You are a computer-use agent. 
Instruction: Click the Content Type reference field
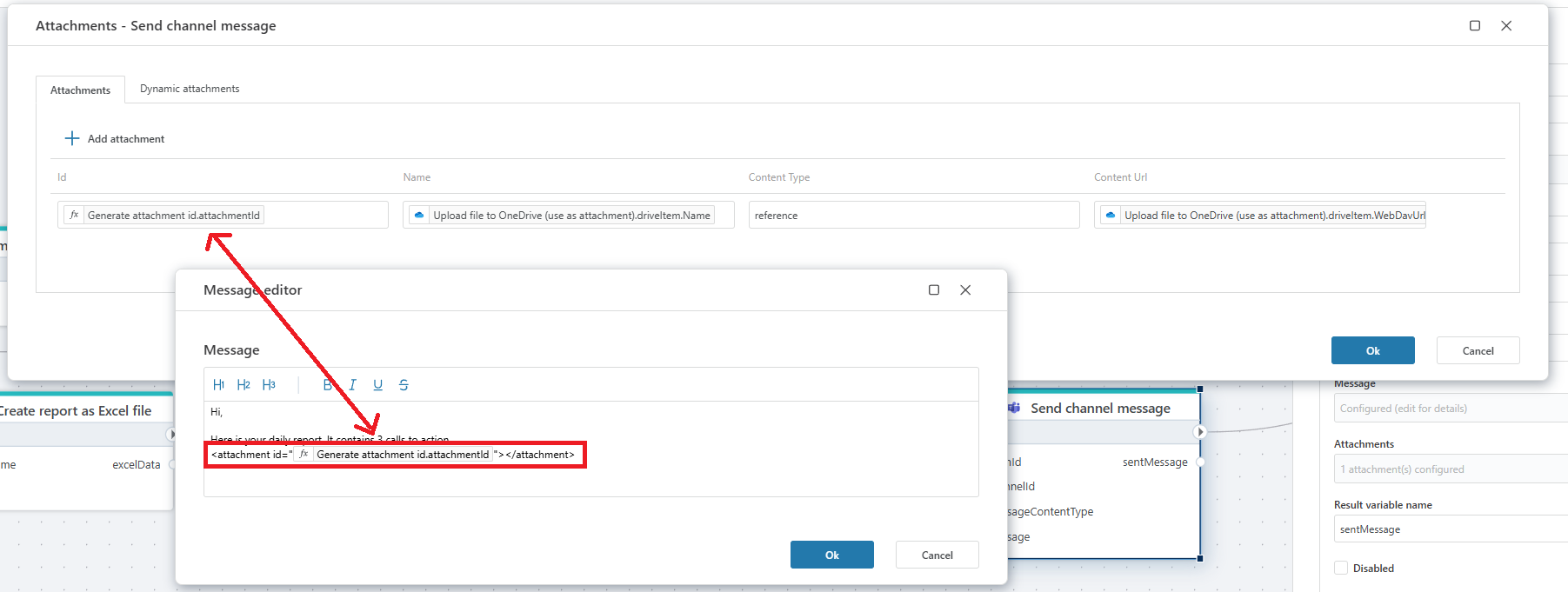coord(913,215)
